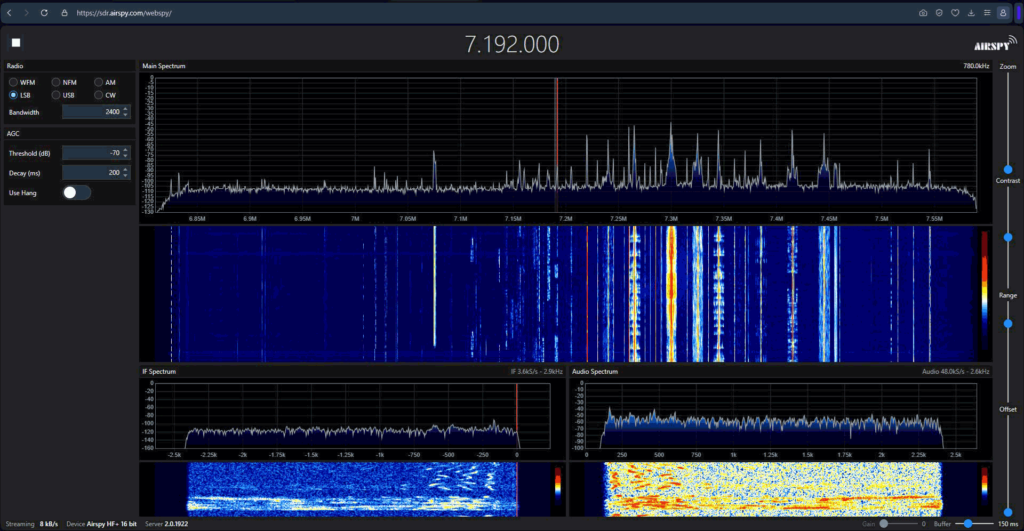Screen dimensions: 1024x531
Task: Increase Bandwidth with the up stepper arrow
Action: [125, 109]
